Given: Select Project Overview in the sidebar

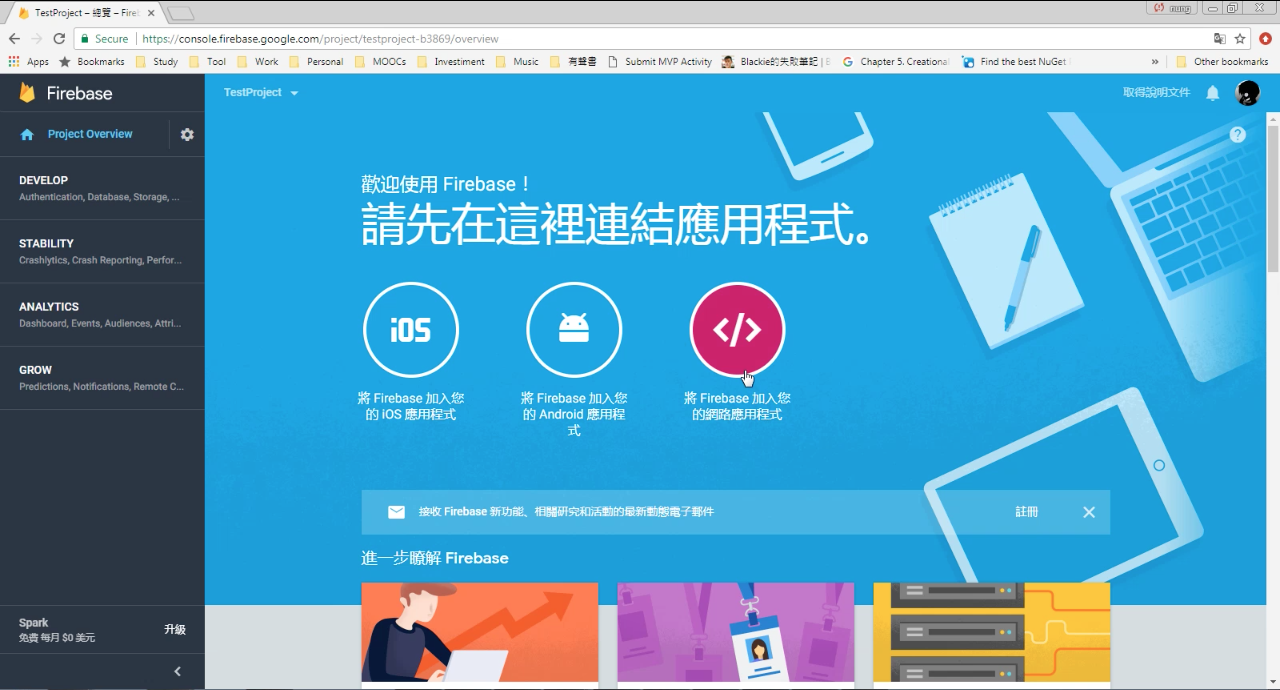Looking at the screenshot, I should [90, 134].
